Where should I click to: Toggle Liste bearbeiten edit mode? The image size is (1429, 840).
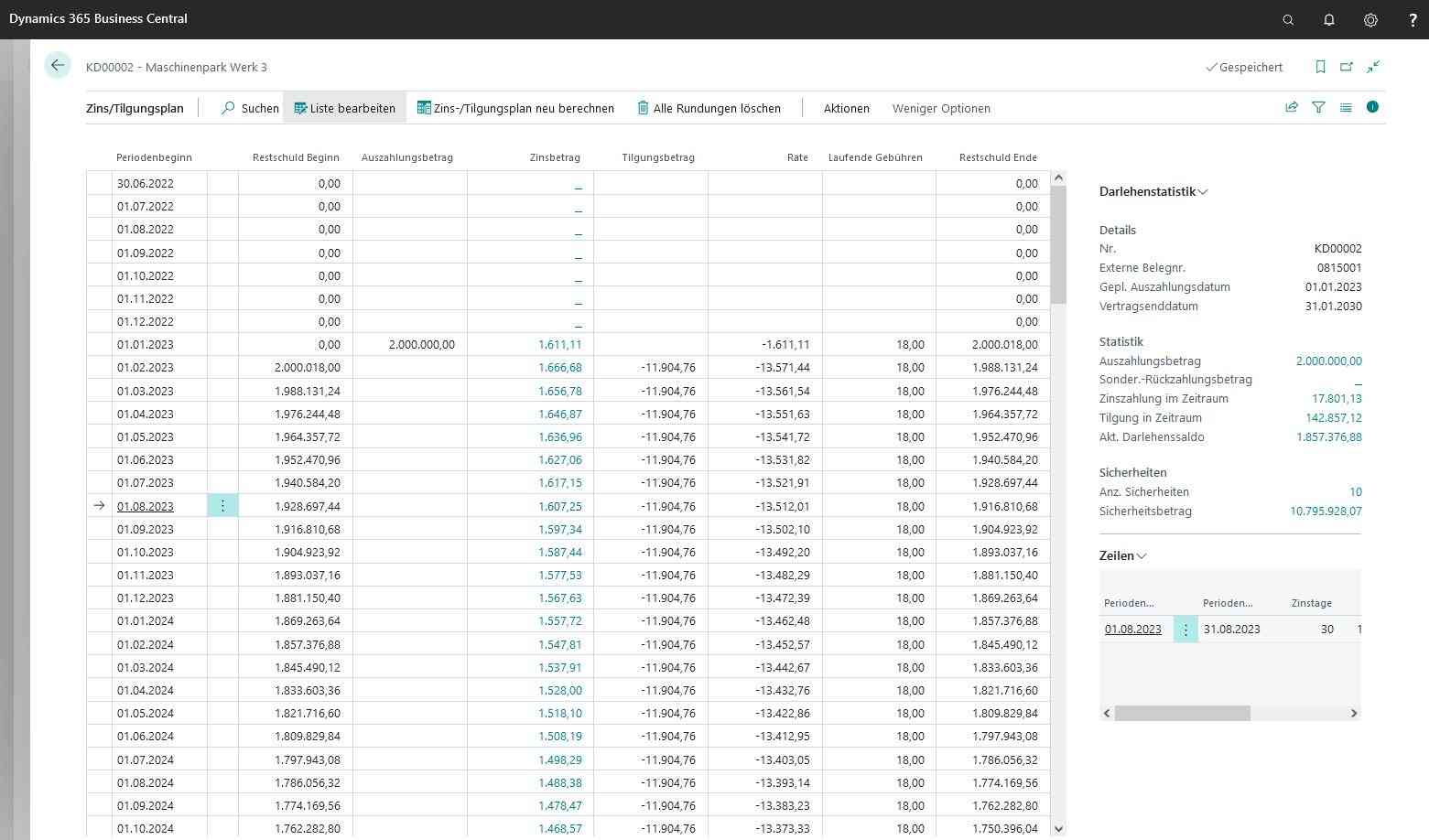click(x=344, y=108)
